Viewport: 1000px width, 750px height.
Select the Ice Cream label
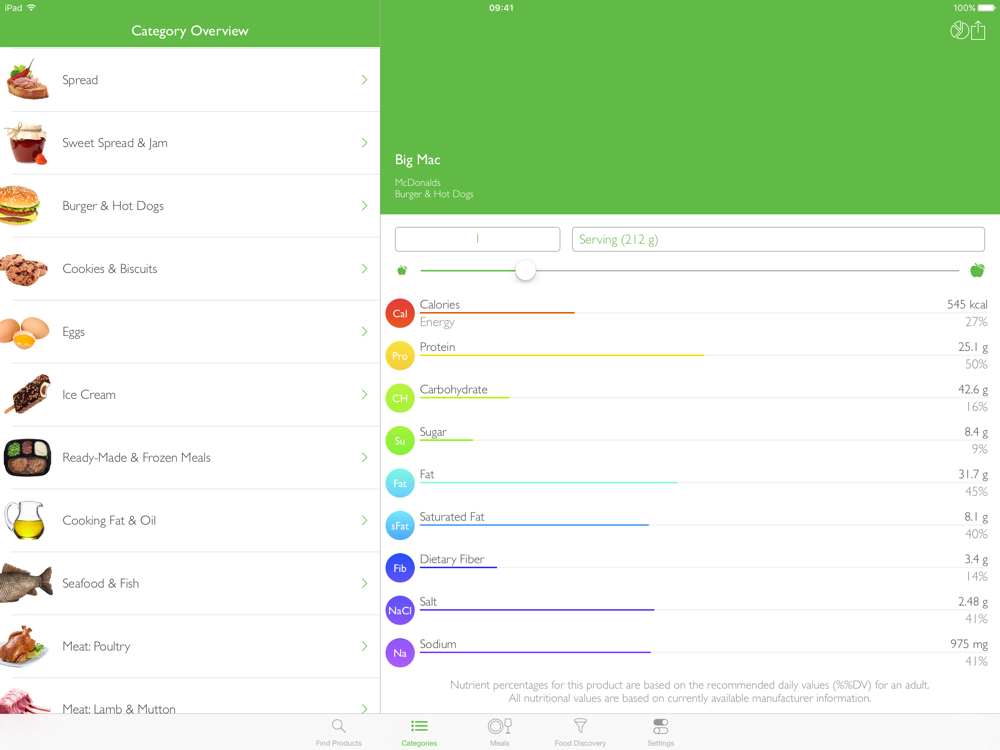pos(89,394)
